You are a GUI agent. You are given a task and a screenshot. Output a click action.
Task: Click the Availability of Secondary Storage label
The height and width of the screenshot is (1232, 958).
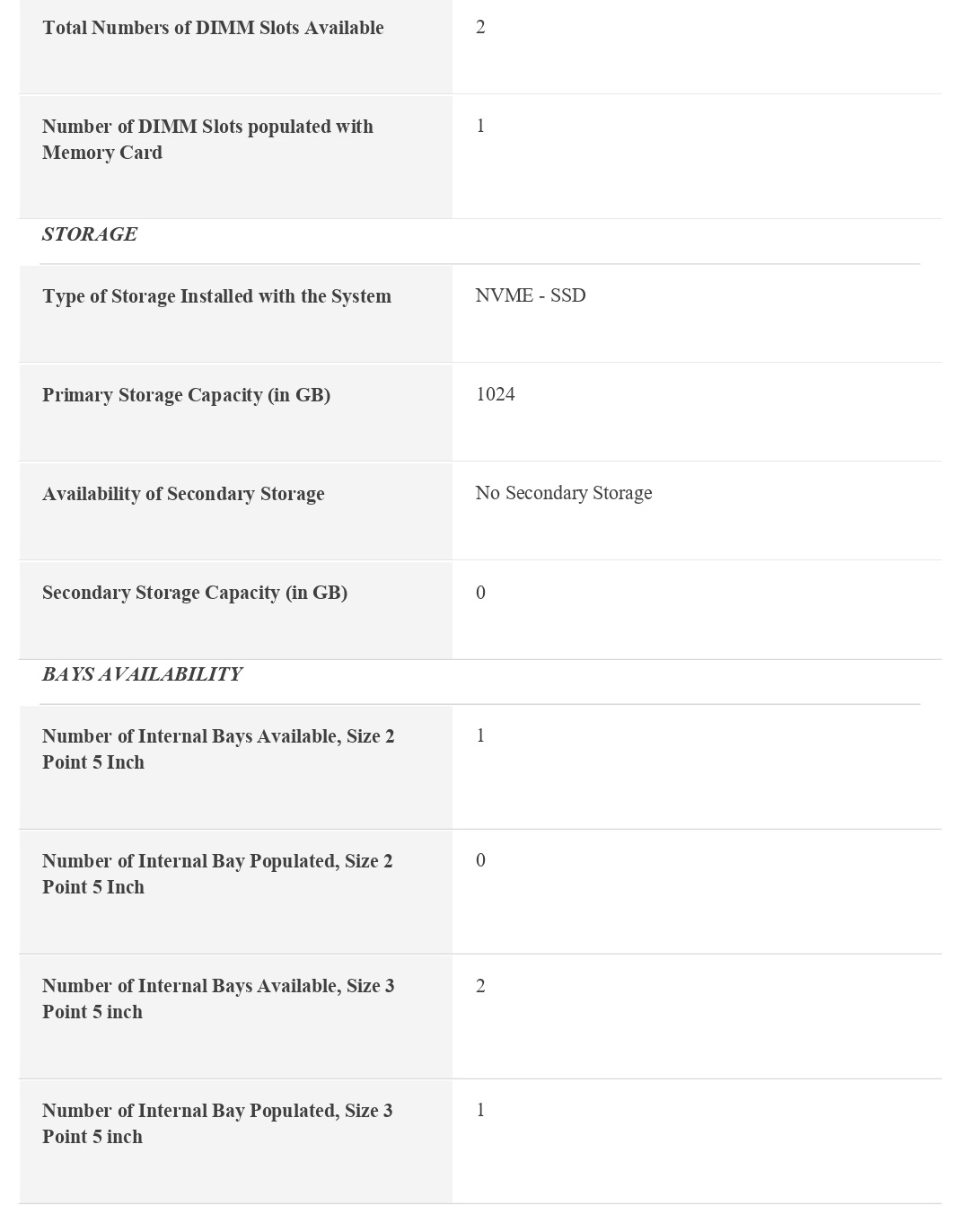pos(183,494)
